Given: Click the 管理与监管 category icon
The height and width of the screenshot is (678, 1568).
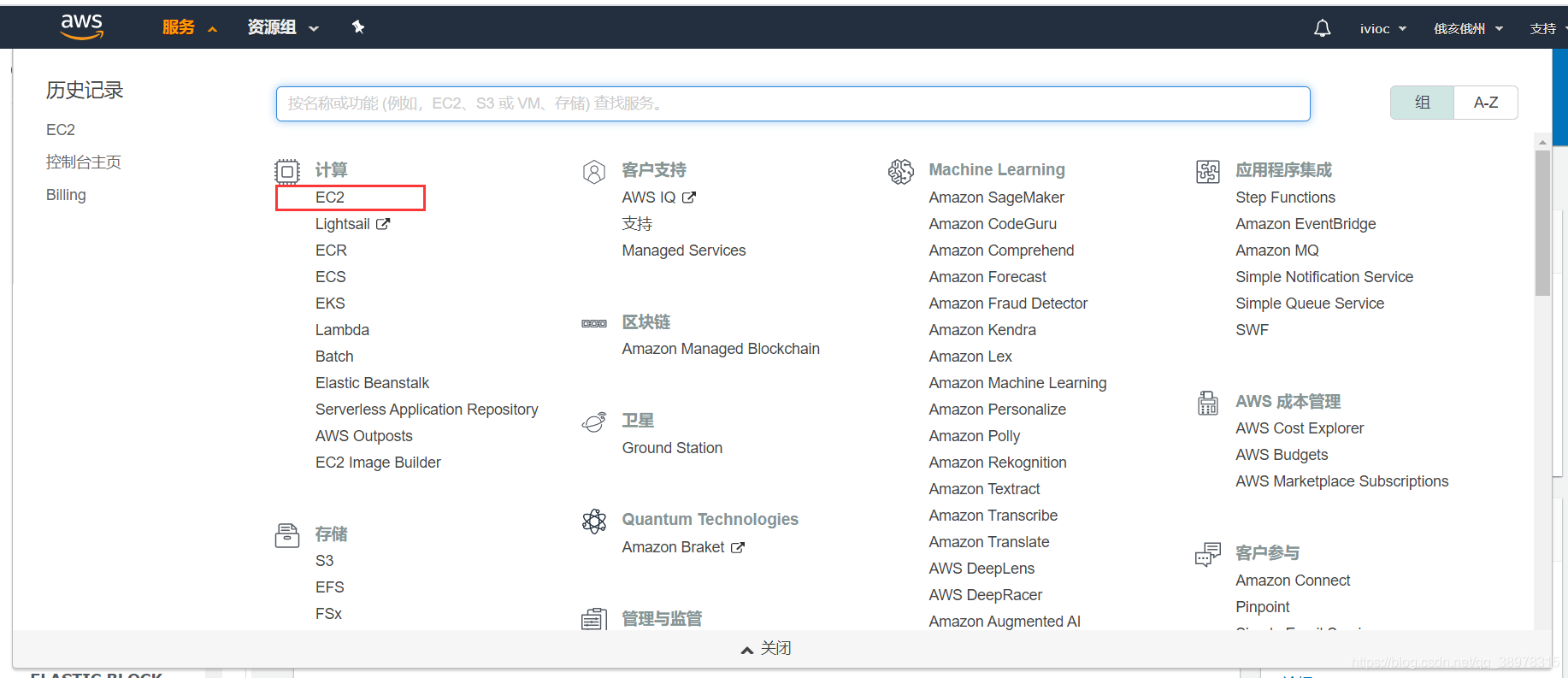Looking at the screenshot, I should [x=594, y=619].
